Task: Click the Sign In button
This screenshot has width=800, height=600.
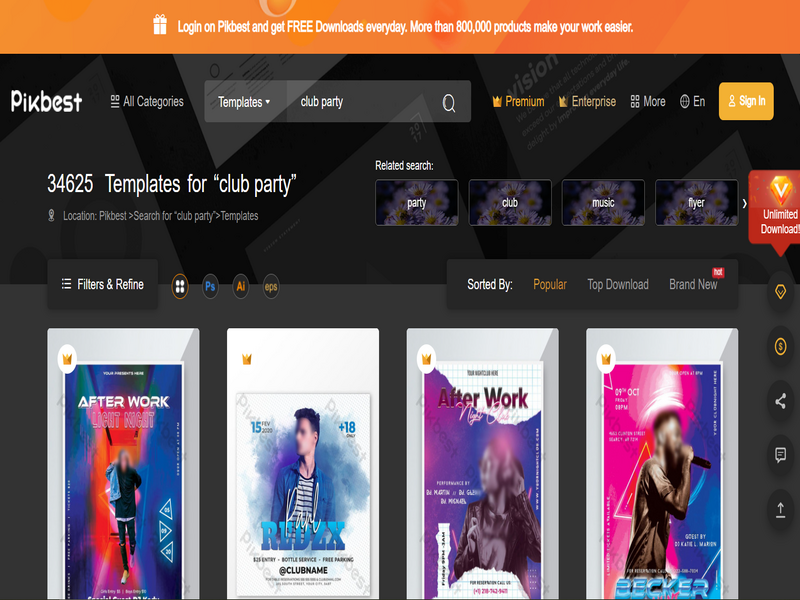Action: [x=746, y=101]
